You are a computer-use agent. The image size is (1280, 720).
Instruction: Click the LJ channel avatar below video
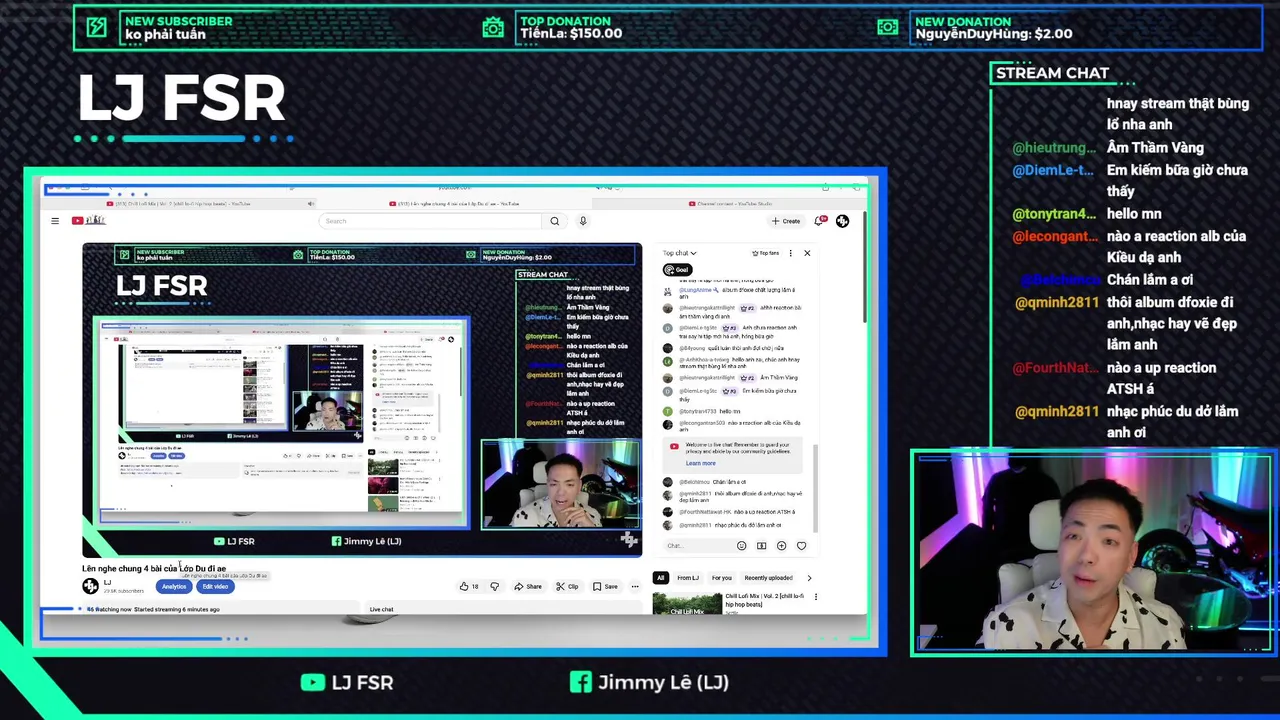90,586
